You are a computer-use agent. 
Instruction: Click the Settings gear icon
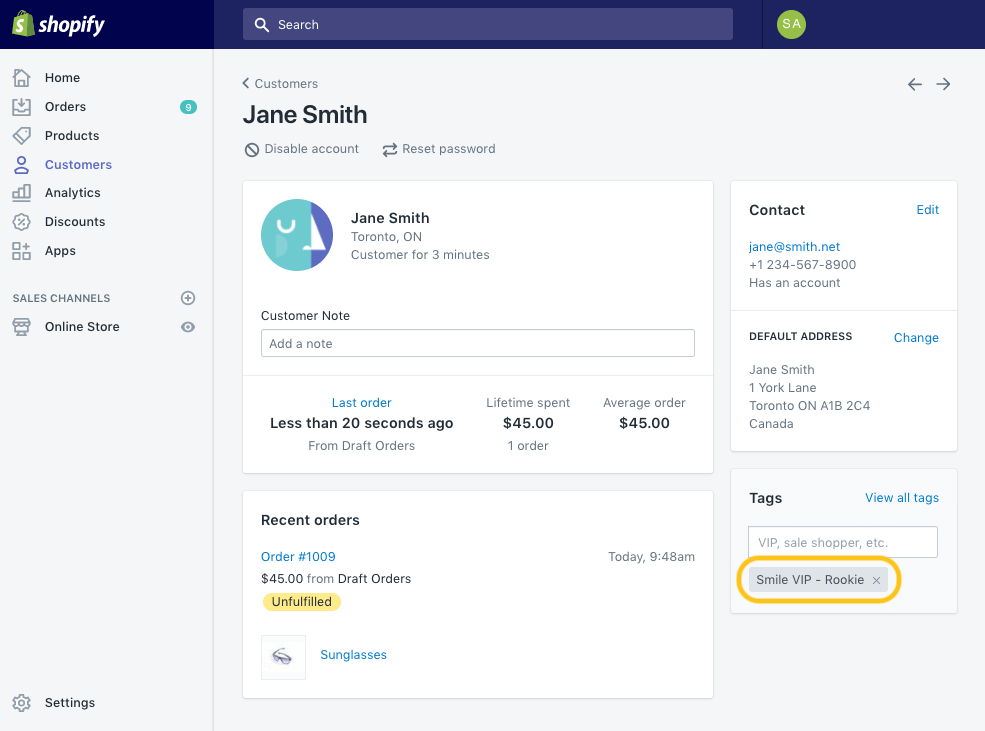pos(21,703)
